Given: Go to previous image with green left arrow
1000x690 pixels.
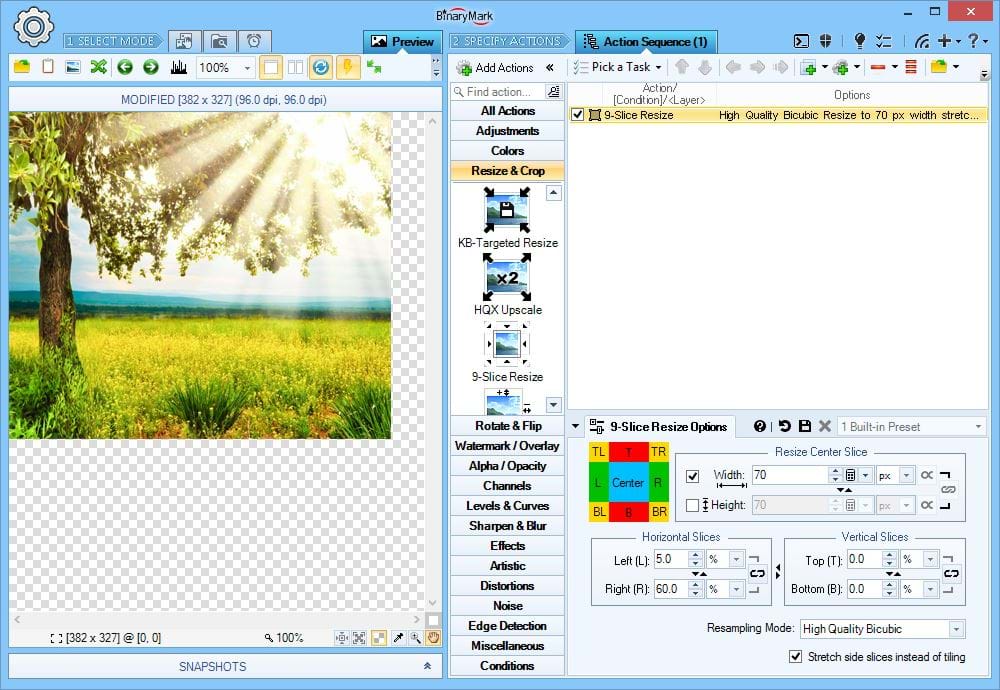Looking at the screenshot, I should (125, 67).
